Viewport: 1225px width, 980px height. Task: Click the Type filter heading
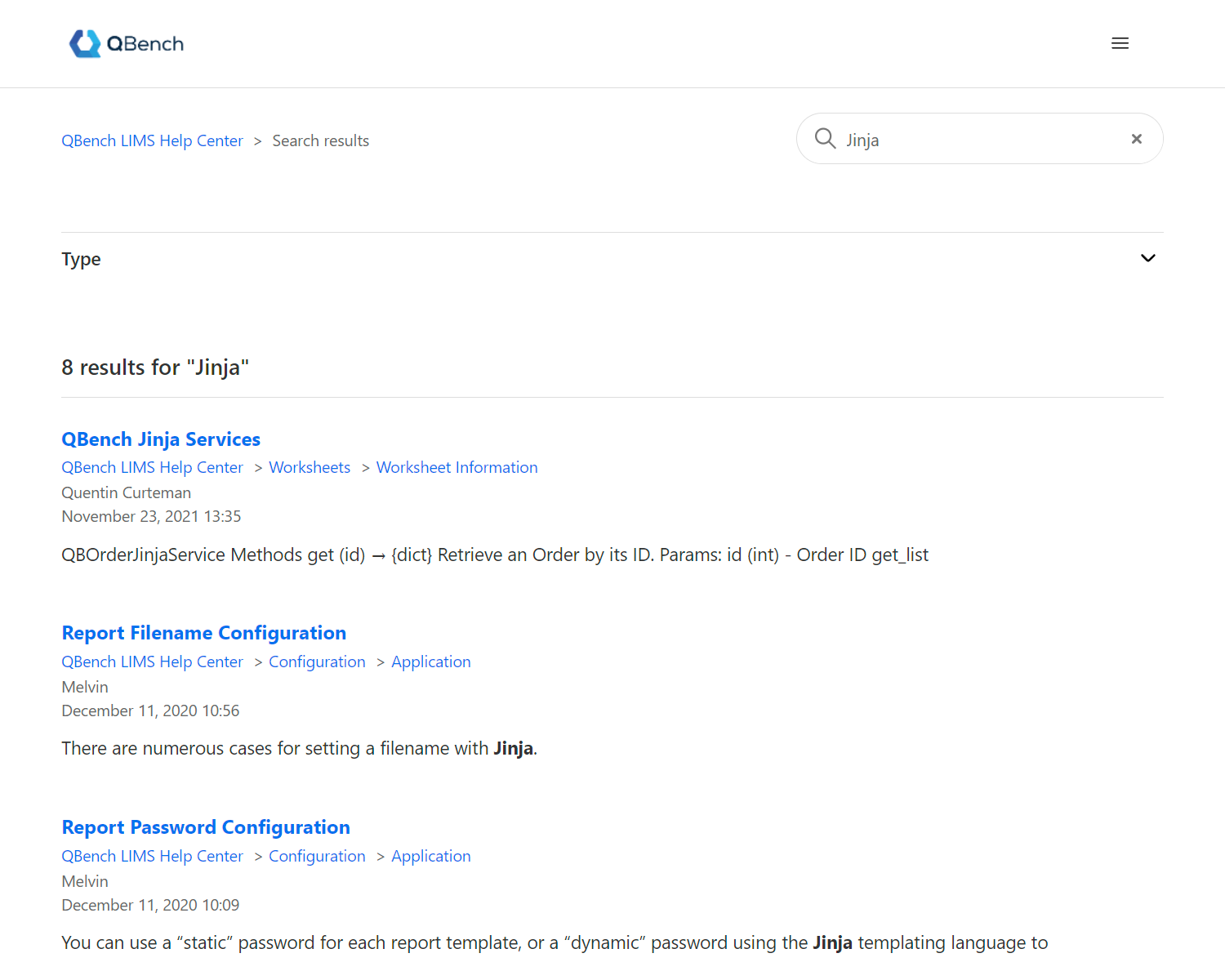click(82, 260)
